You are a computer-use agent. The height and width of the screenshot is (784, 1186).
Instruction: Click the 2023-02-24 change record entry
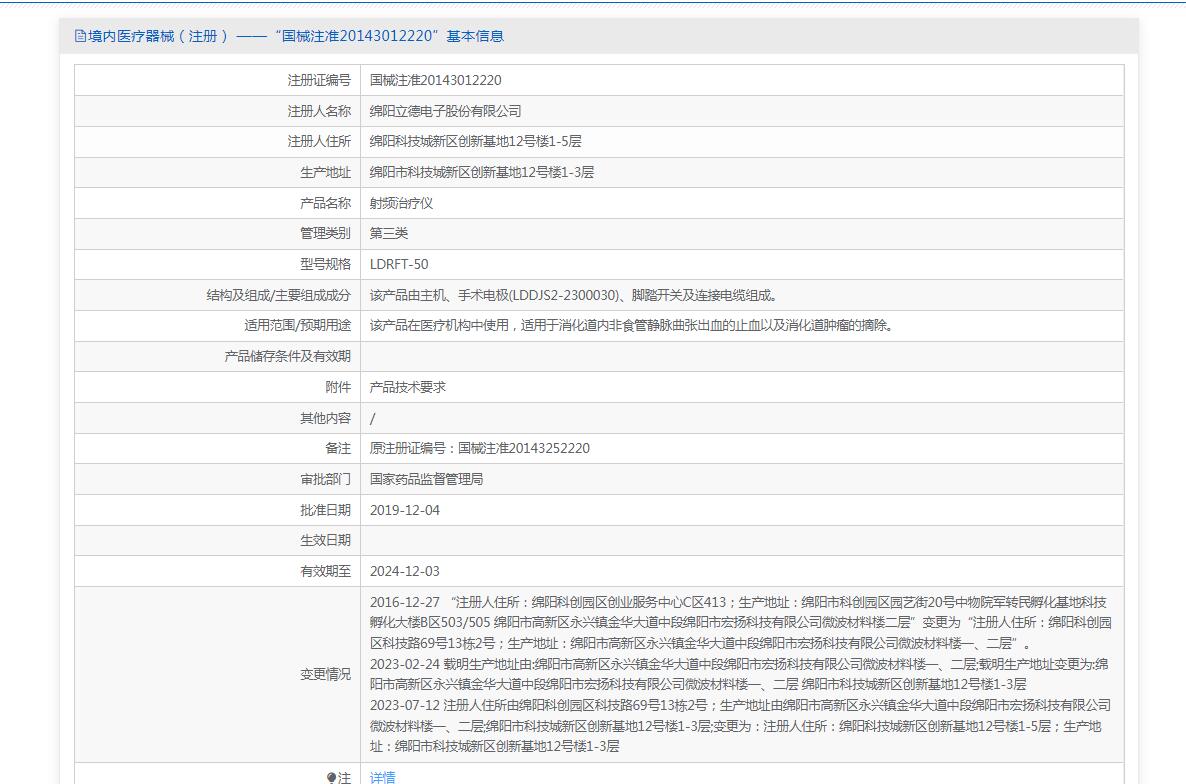(739, 674)
